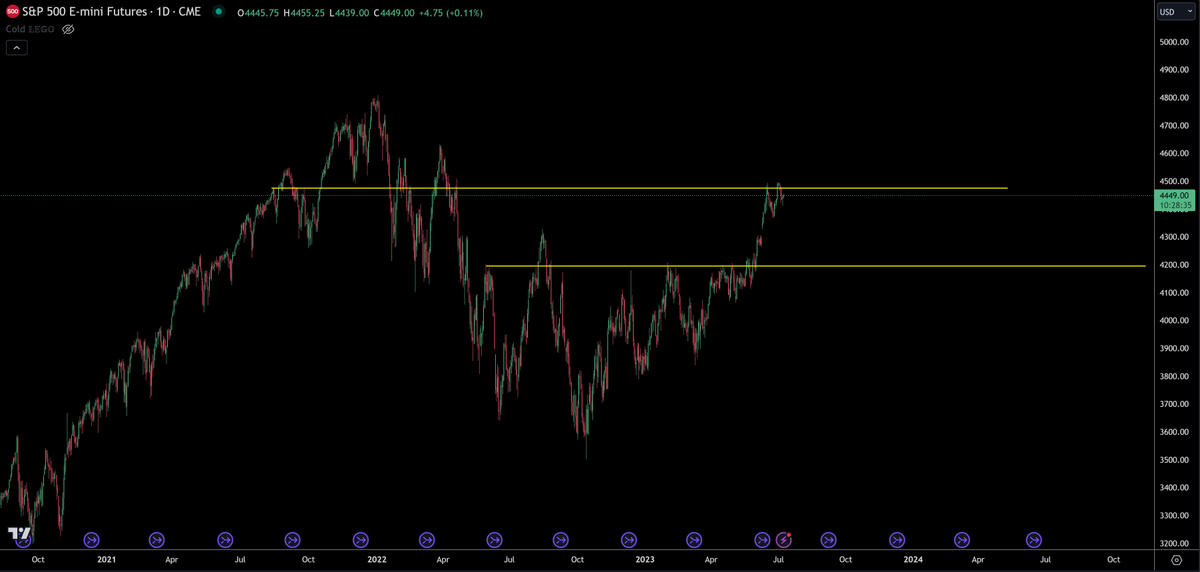Click the rollover marker just left of 2021 label
The width and height of the screenshot is (1200, 572).
pyautogui.click(x=91, y=539)
